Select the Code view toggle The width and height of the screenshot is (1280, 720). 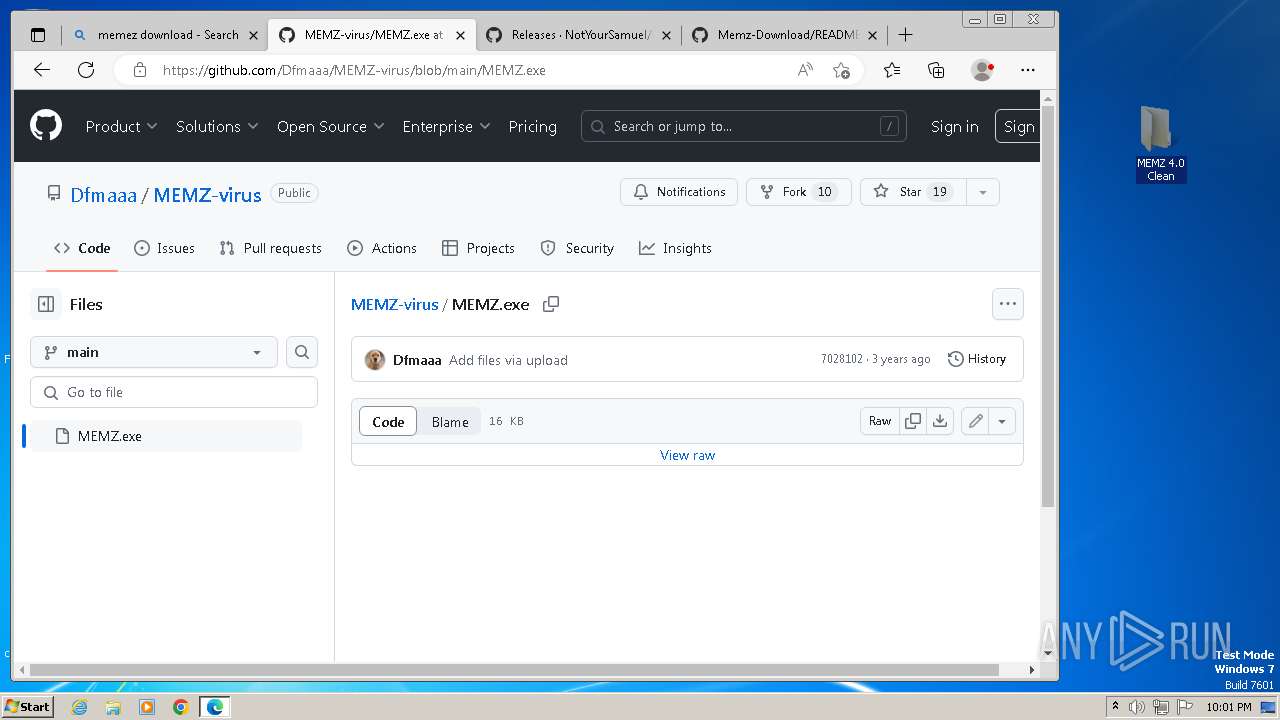388,422
